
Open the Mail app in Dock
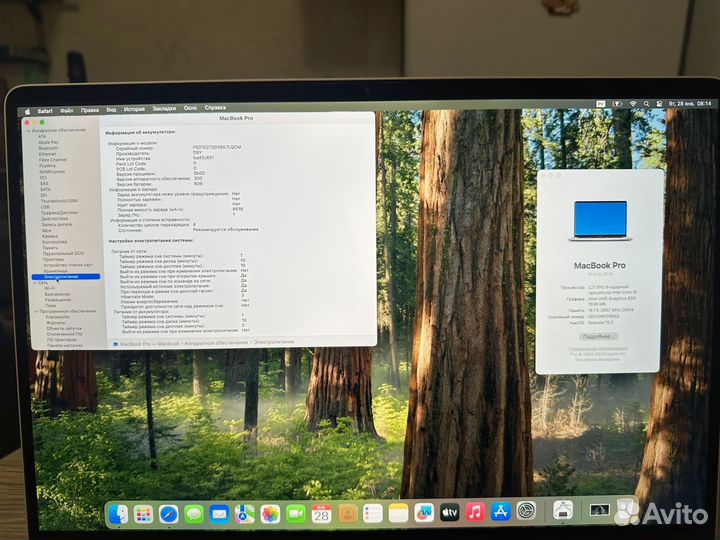219,514
